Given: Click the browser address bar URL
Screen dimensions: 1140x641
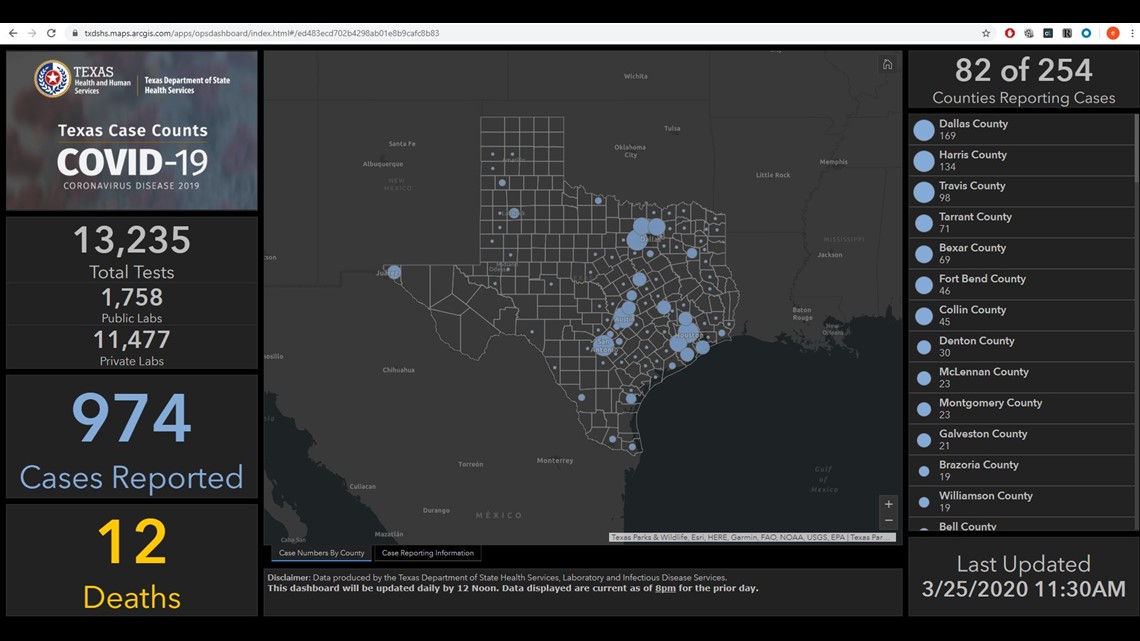Looking at the screenshot, I should (262, 33).
